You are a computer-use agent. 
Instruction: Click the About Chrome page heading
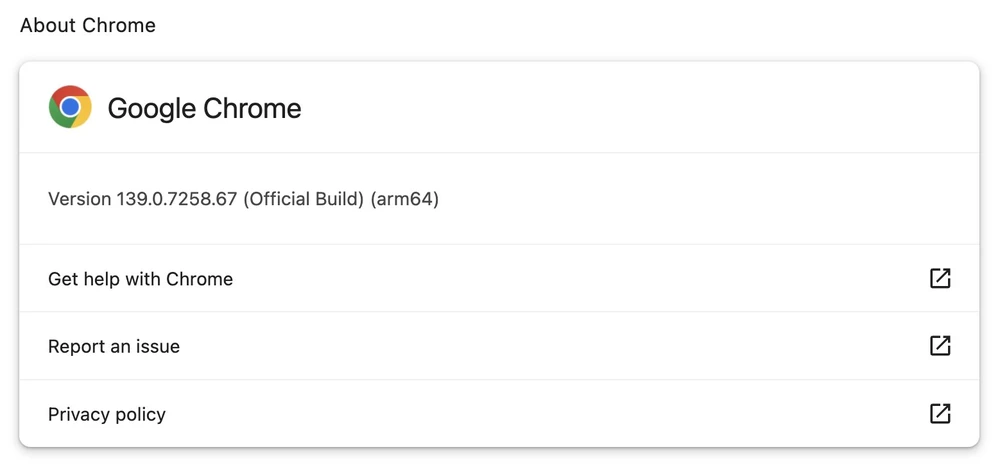[x=88, y=26]
